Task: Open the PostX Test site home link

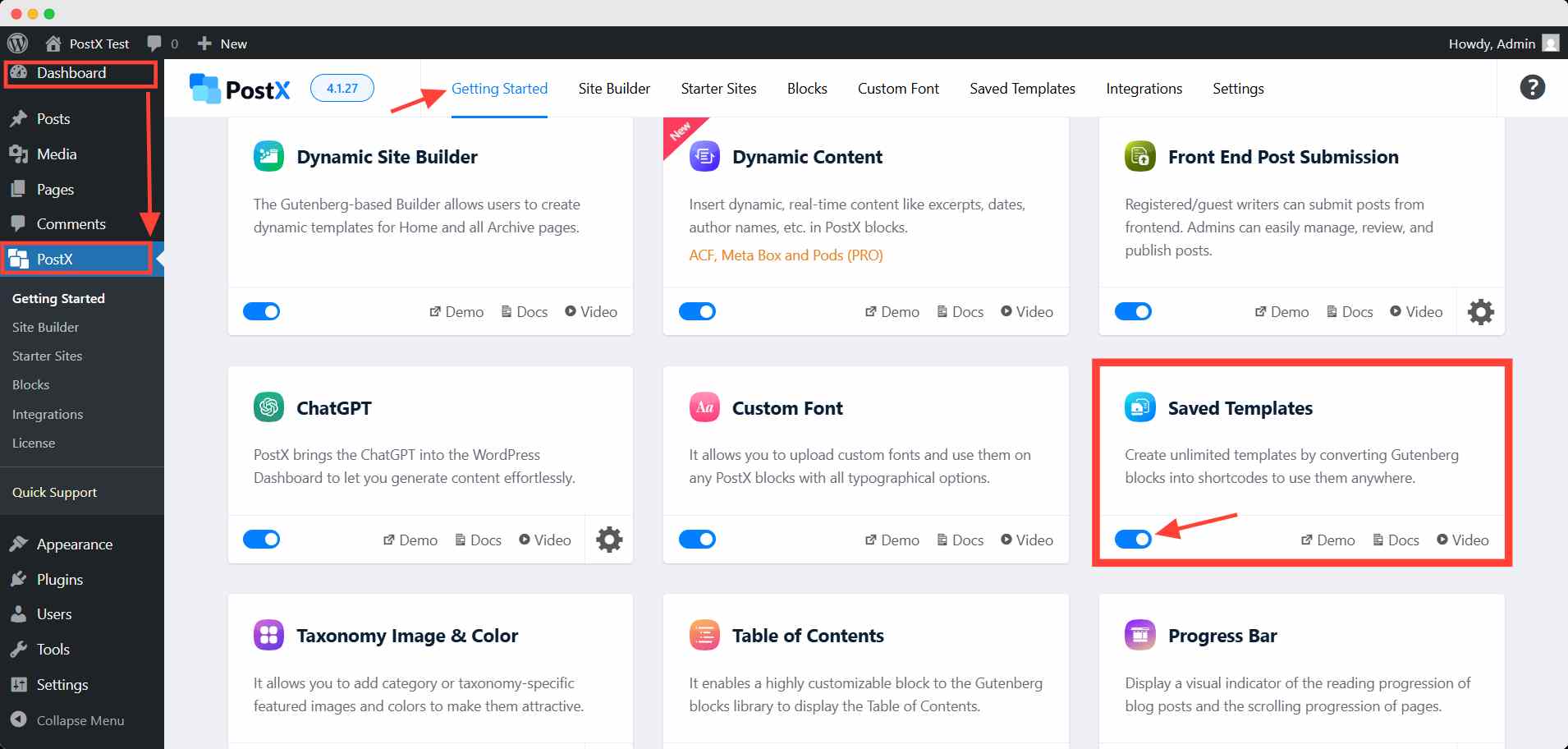Action: pos(88,44)
